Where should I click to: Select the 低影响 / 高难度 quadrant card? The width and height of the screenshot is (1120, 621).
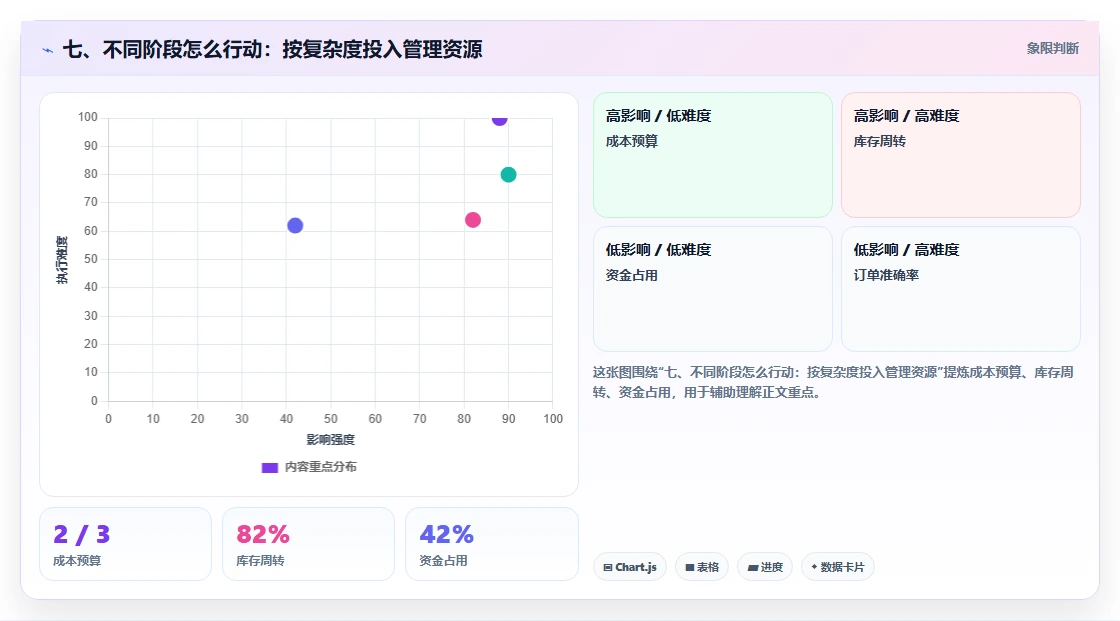click(x=961, y=289)
